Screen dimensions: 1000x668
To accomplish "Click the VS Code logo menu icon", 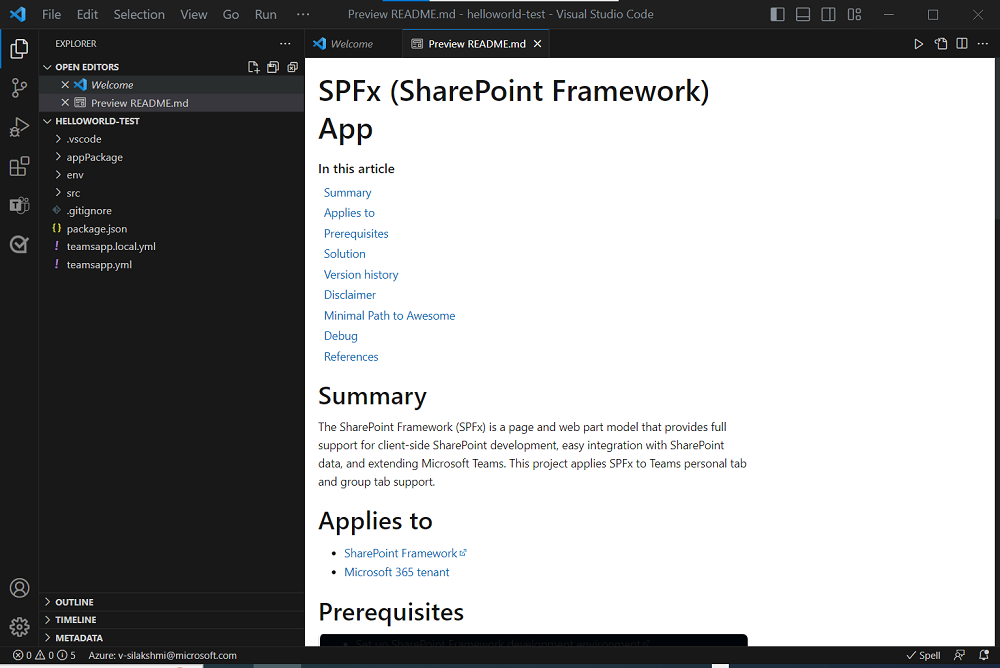I will pos(18,14).
